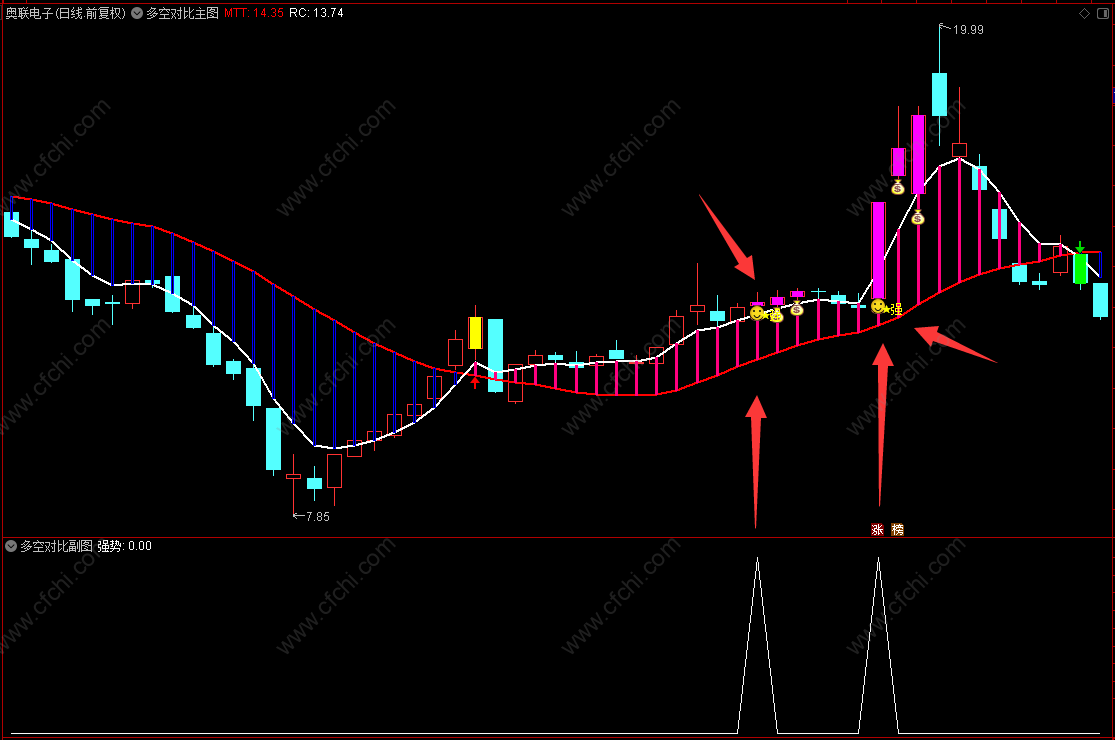This screenshot has height=740, width=1115.
Task: Click the cyan candle with the 19.99 high
Action: tap(939, 93)
